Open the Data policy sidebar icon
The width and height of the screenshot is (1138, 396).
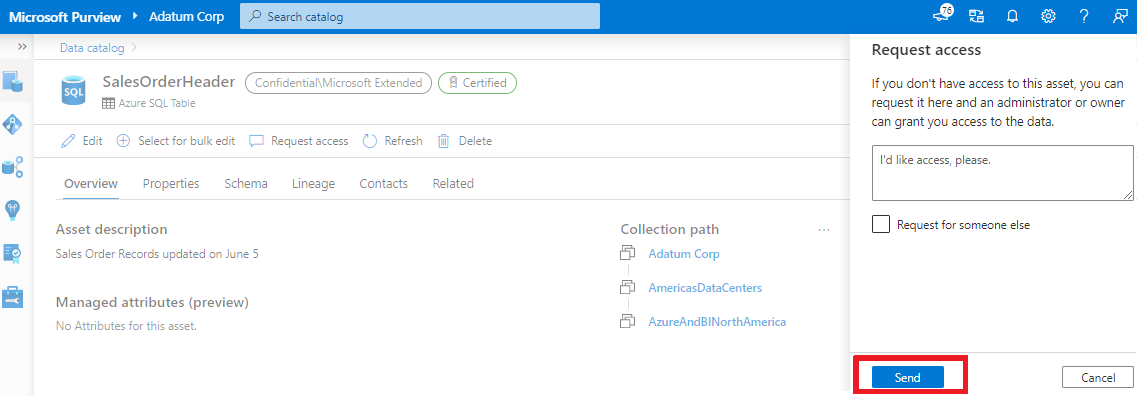coord(13,252)
